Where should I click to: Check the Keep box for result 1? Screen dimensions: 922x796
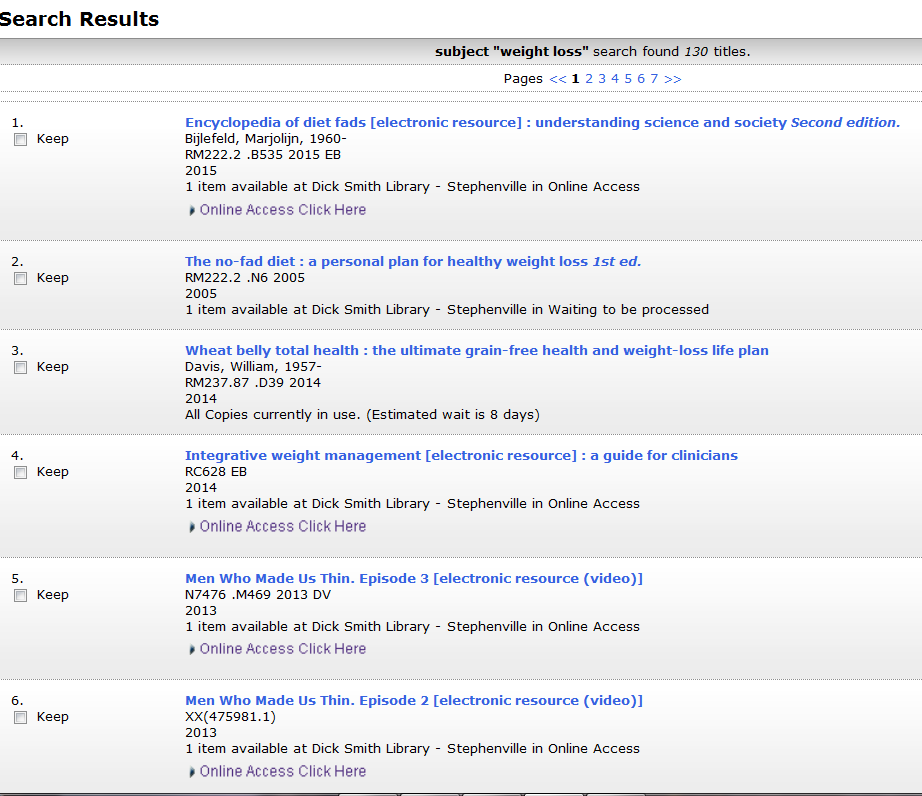point(21,139)
